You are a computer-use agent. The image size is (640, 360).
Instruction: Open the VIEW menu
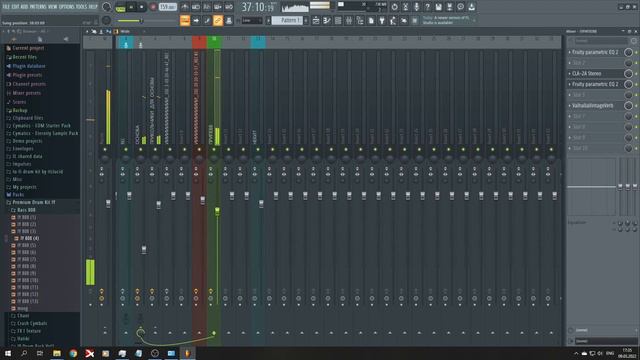(x=53, y=7)
